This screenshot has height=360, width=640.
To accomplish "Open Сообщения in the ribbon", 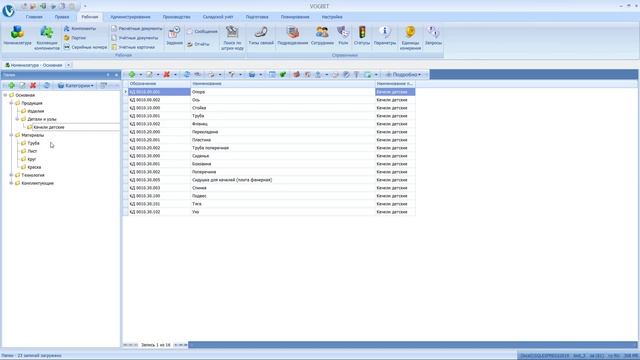I will tap(202, 31).
